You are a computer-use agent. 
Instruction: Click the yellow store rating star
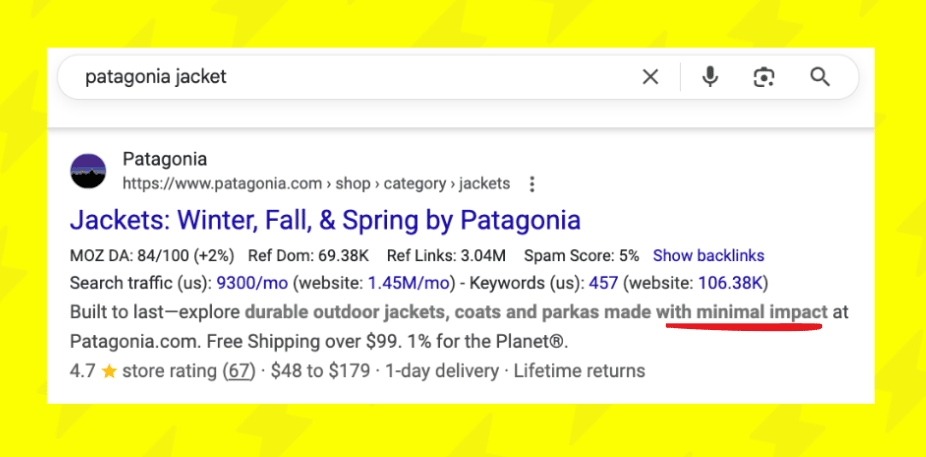(109, 371)
